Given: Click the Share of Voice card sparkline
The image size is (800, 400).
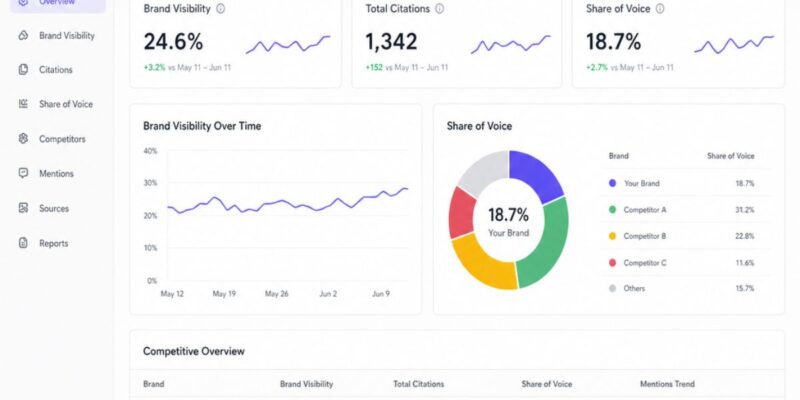Looking at the screenshot, I should click(734, 44).
